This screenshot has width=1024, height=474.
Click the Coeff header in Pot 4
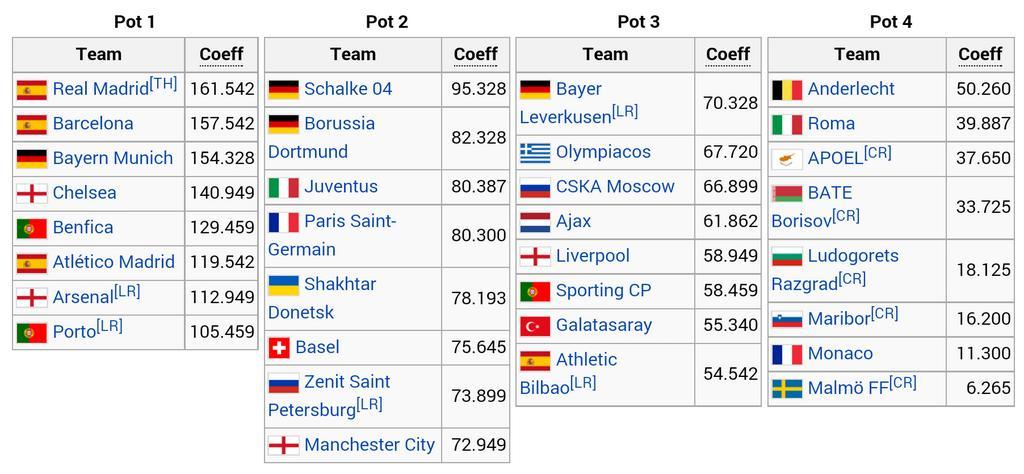[980, 54]
